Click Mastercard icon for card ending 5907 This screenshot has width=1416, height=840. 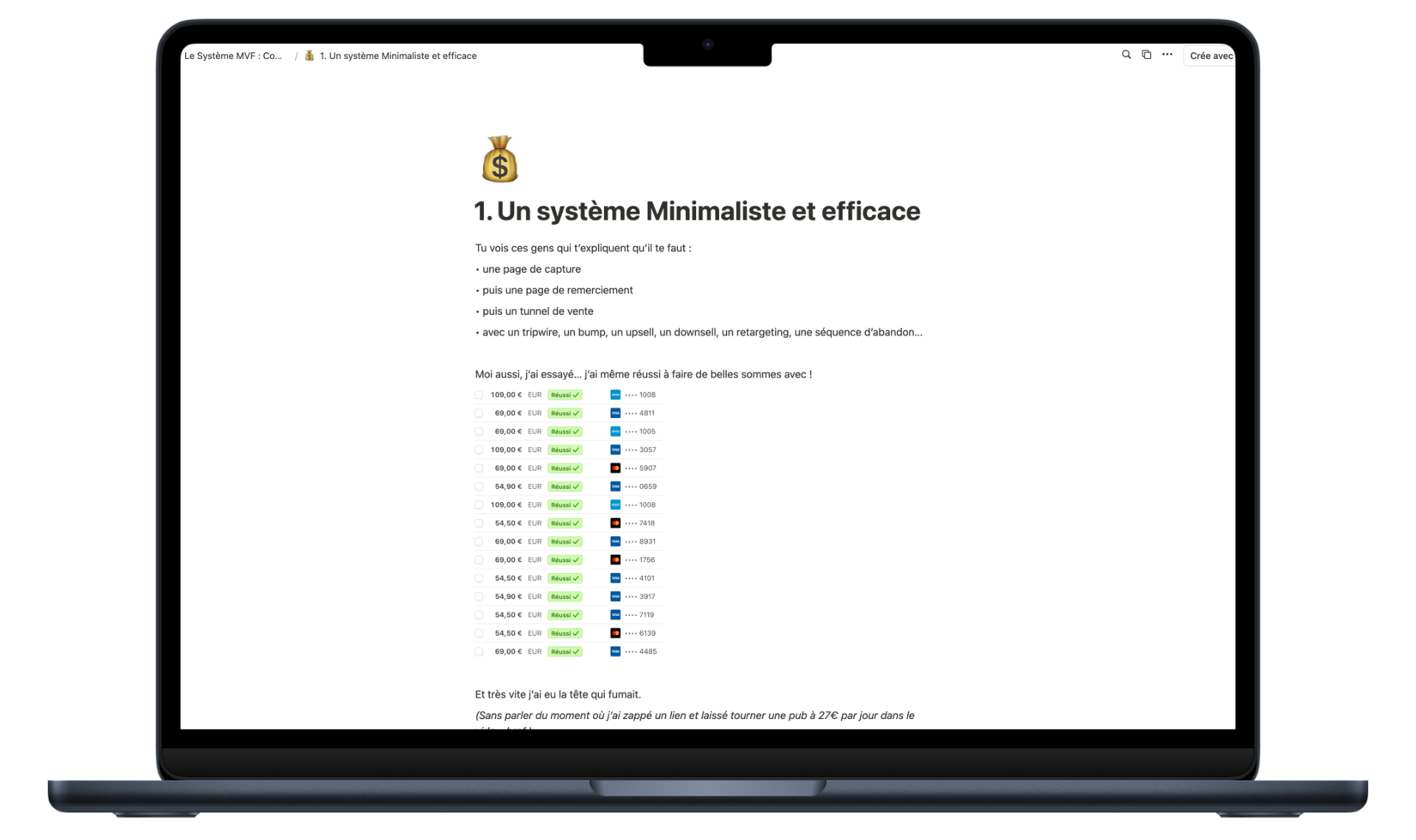[615, 468]
